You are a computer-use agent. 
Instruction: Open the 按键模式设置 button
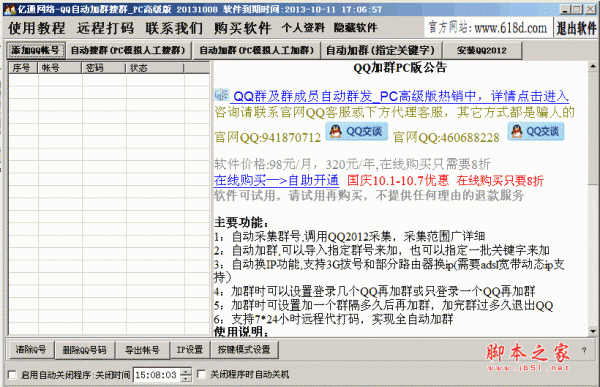pyautogui.click(x=244, y=349)
